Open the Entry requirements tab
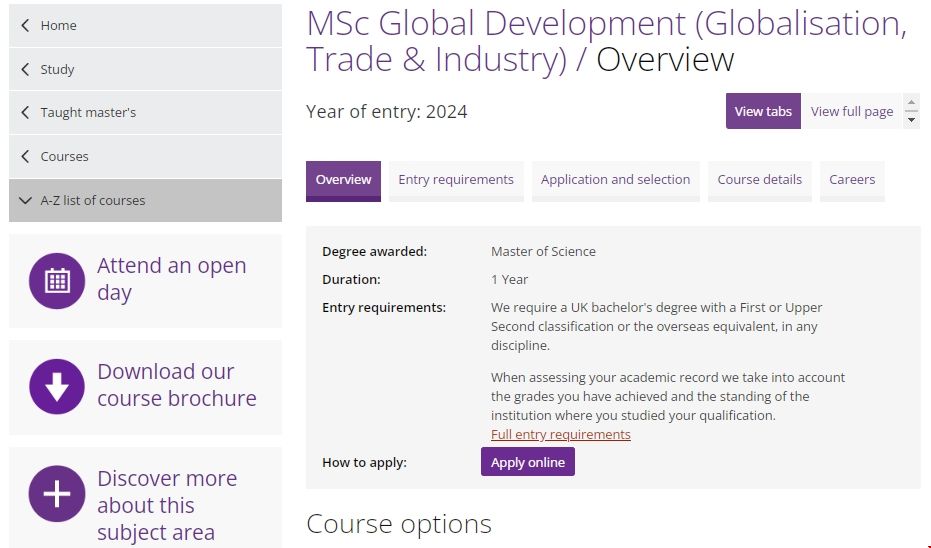931x548 pixels. (455, 180)
